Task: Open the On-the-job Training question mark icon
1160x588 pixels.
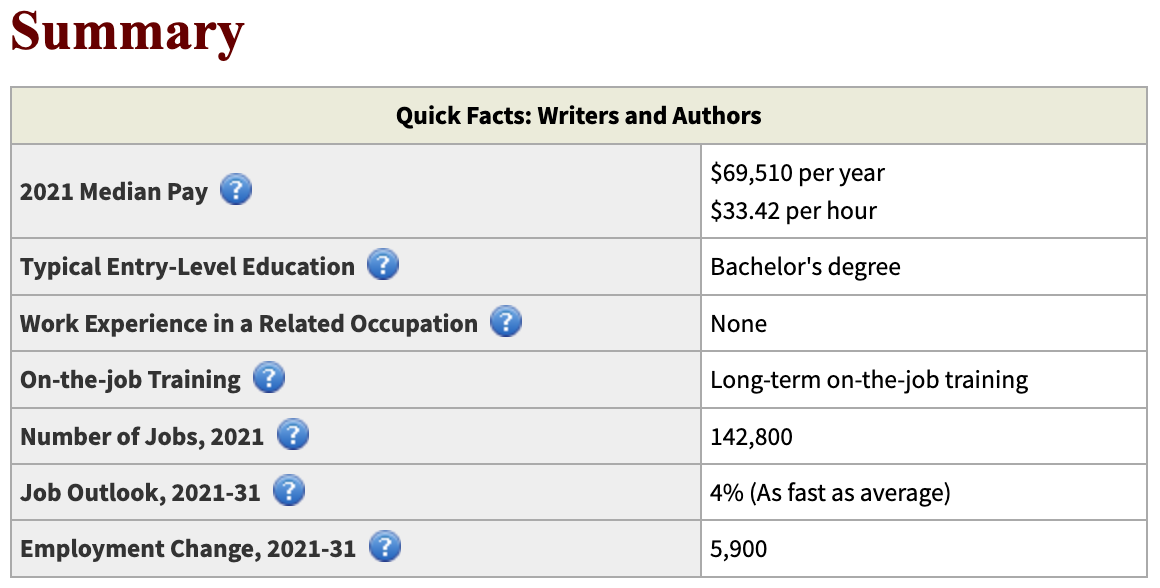Action: (269, 377)
